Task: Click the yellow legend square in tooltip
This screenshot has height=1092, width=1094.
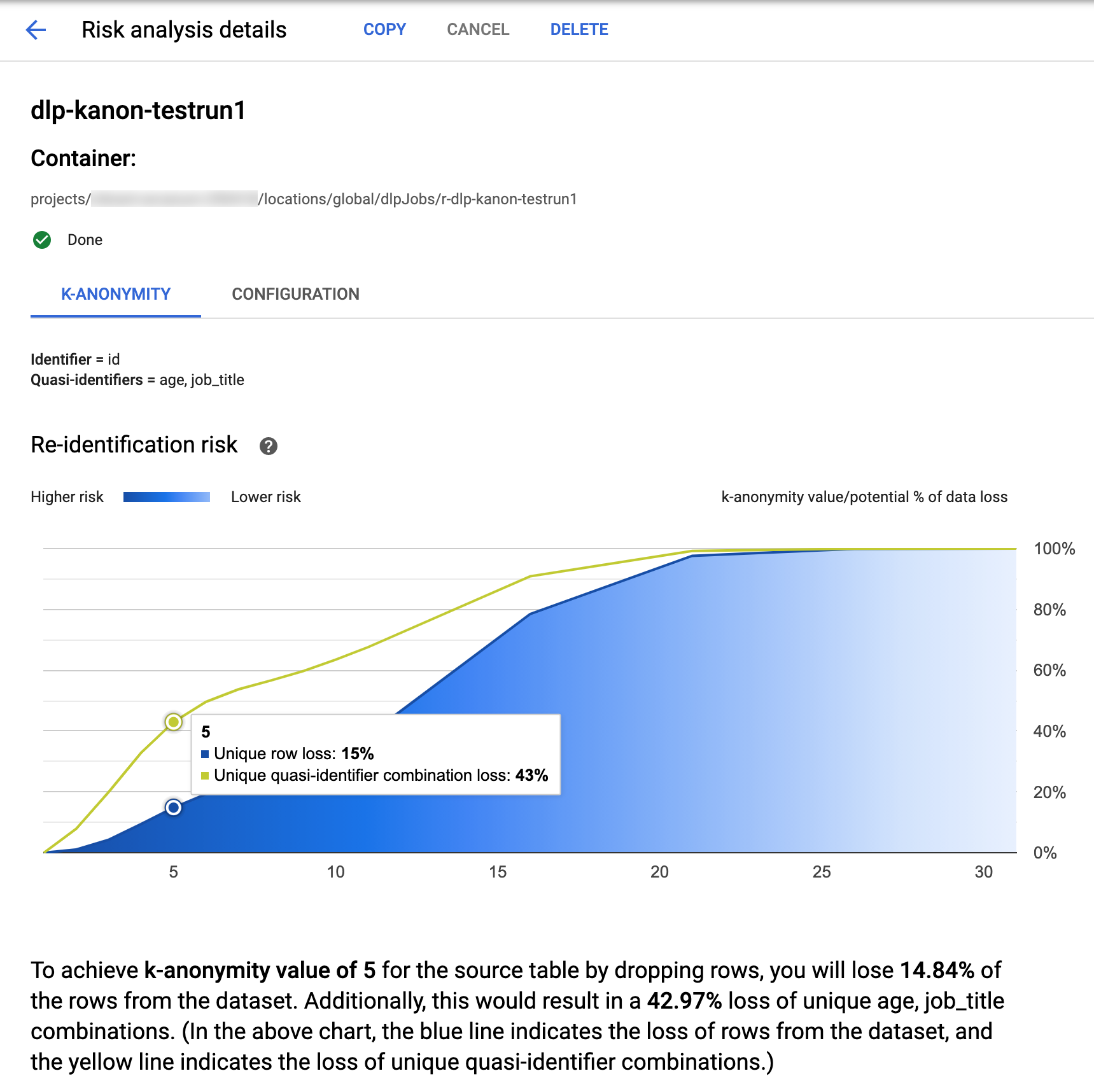Action: (x=205, y=776)
